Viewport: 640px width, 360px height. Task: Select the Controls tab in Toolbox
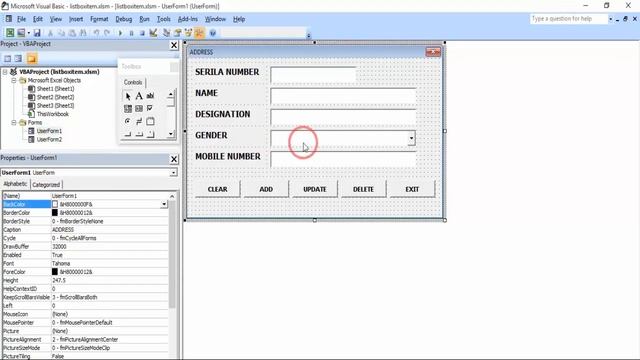(133, 82)
